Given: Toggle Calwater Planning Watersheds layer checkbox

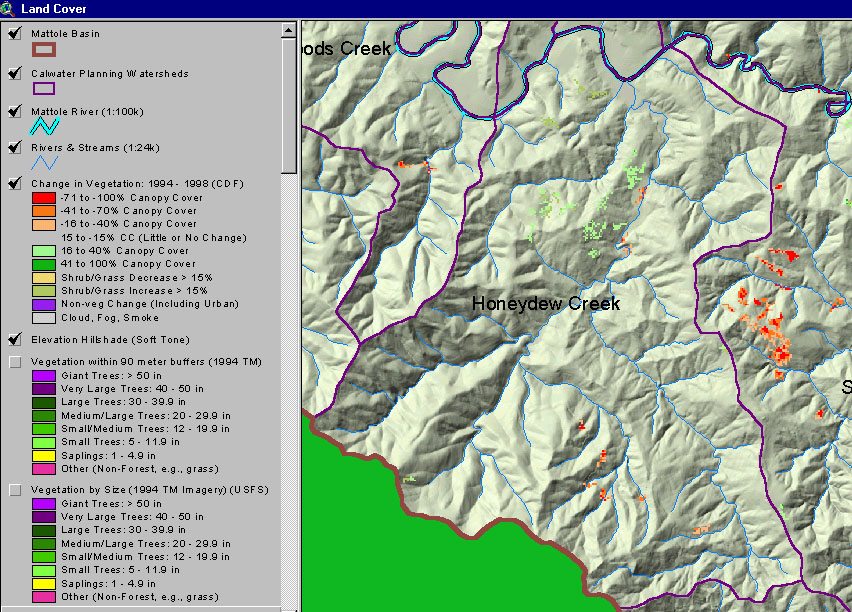Looking at the screenshot, I should (x=15, y=73).
